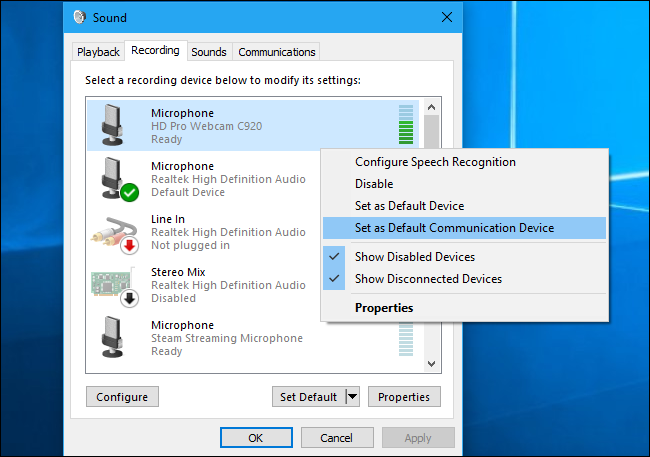Open the Set Default dropdown arrow

(x=351, y=397)
